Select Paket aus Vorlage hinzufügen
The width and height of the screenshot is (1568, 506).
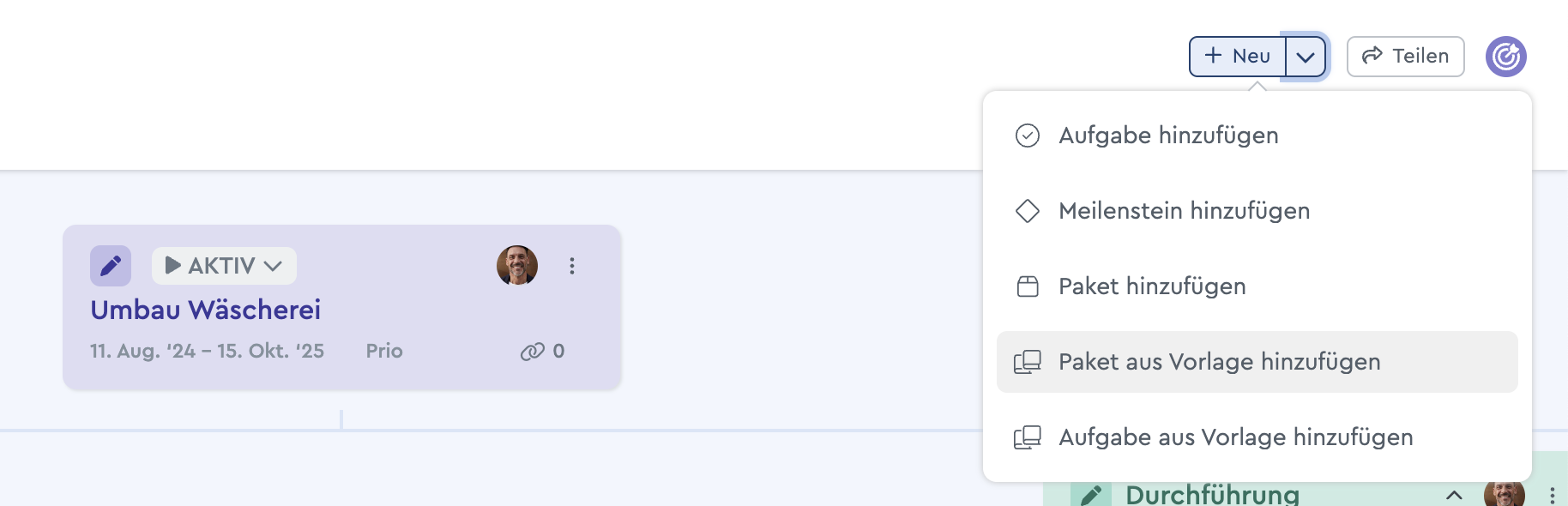1219,362
